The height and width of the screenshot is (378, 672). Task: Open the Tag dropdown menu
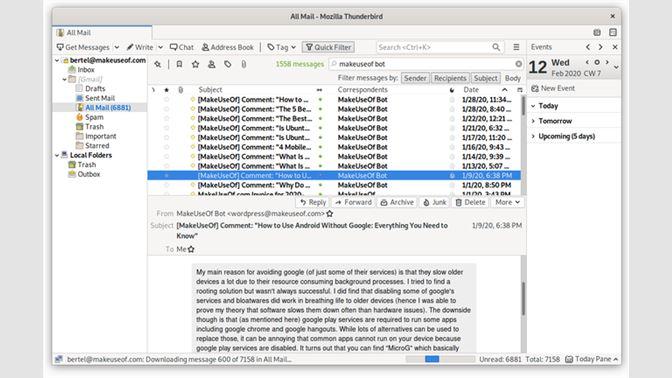(x=282, y=47)
